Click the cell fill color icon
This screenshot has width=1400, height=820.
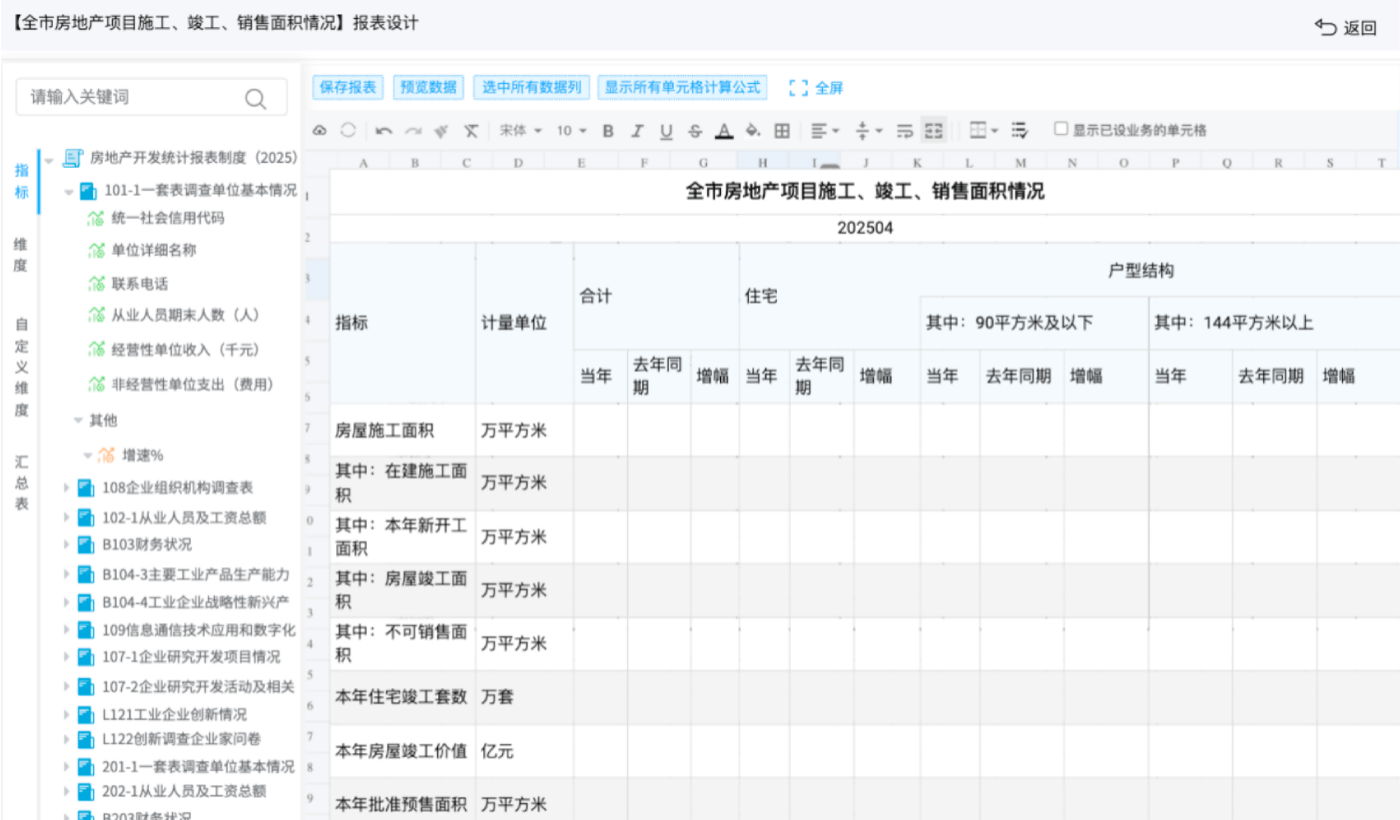tap(750, 130)
